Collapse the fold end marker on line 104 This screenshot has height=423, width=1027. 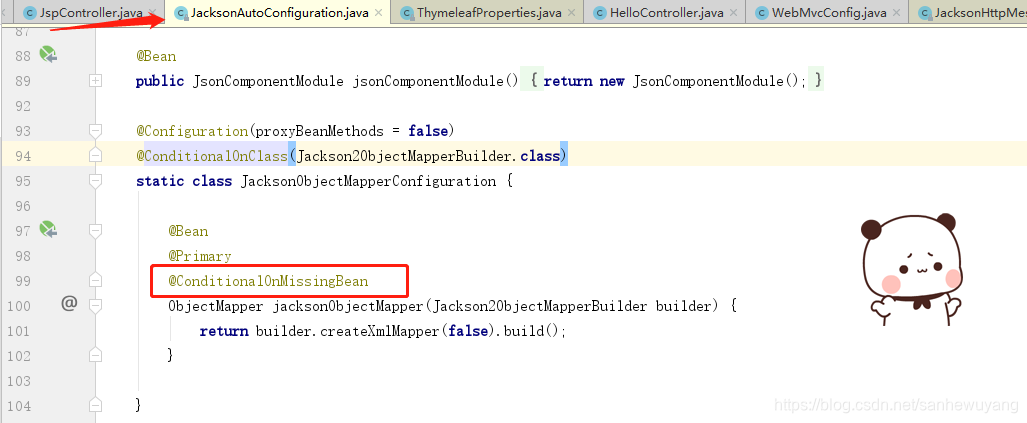point(96,405)
